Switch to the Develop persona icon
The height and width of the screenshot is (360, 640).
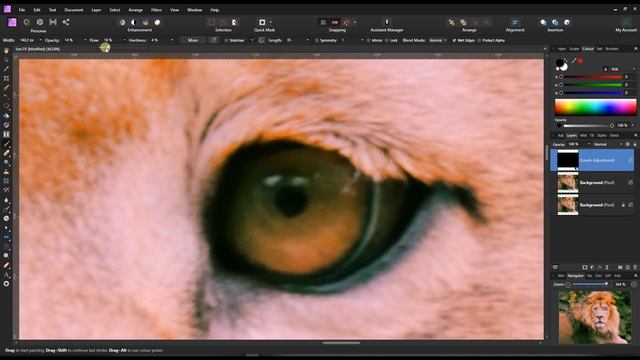coord(40,22)
